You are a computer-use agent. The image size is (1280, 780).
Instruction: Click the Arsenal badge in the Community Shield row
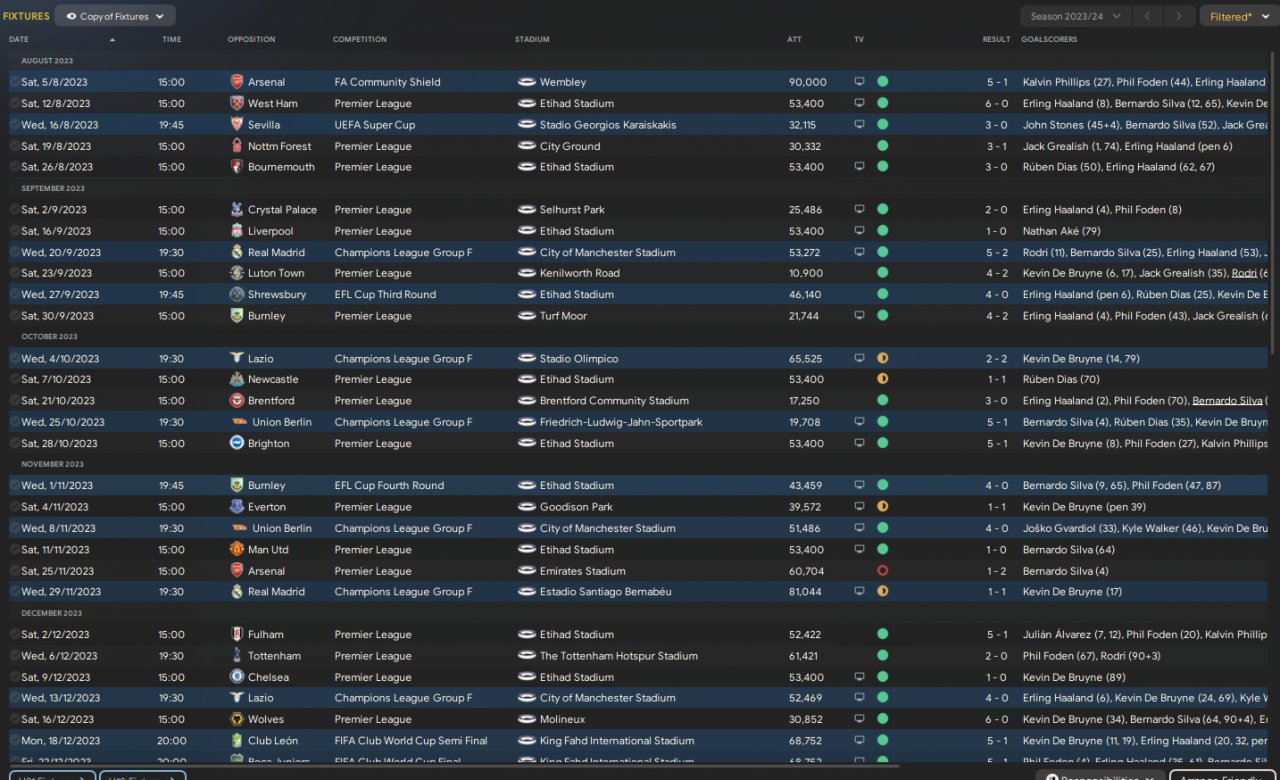coord(237,82)
